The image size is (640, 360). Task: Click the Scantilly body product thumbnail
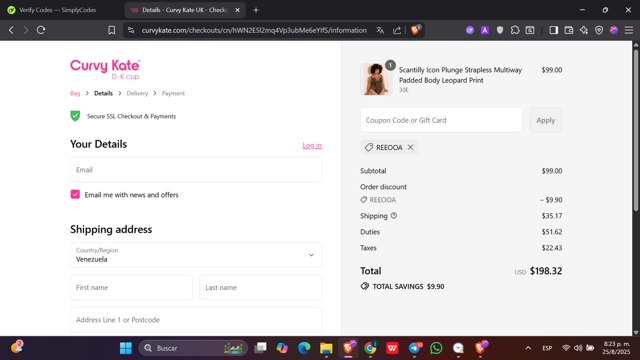tap(376, 80)
